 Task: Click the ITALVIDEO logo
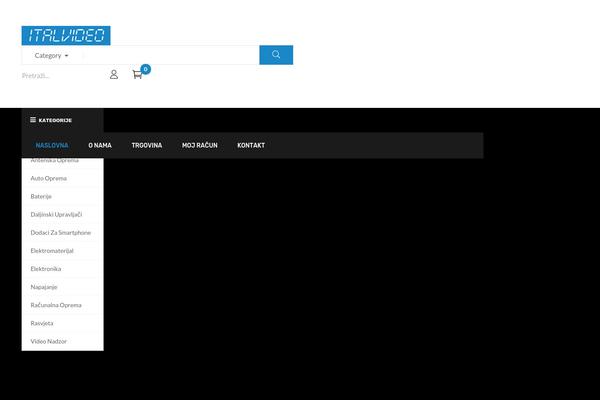coord(66,36)
